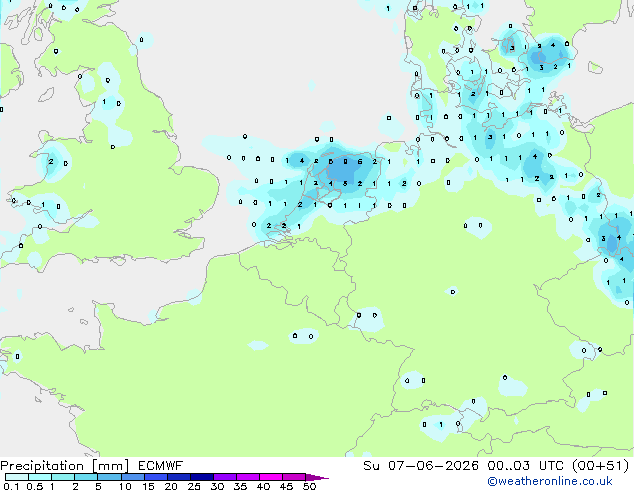Pick the legend swatch between 15 and 20
This screenshot has width=634, height=490.
[156, 477]
